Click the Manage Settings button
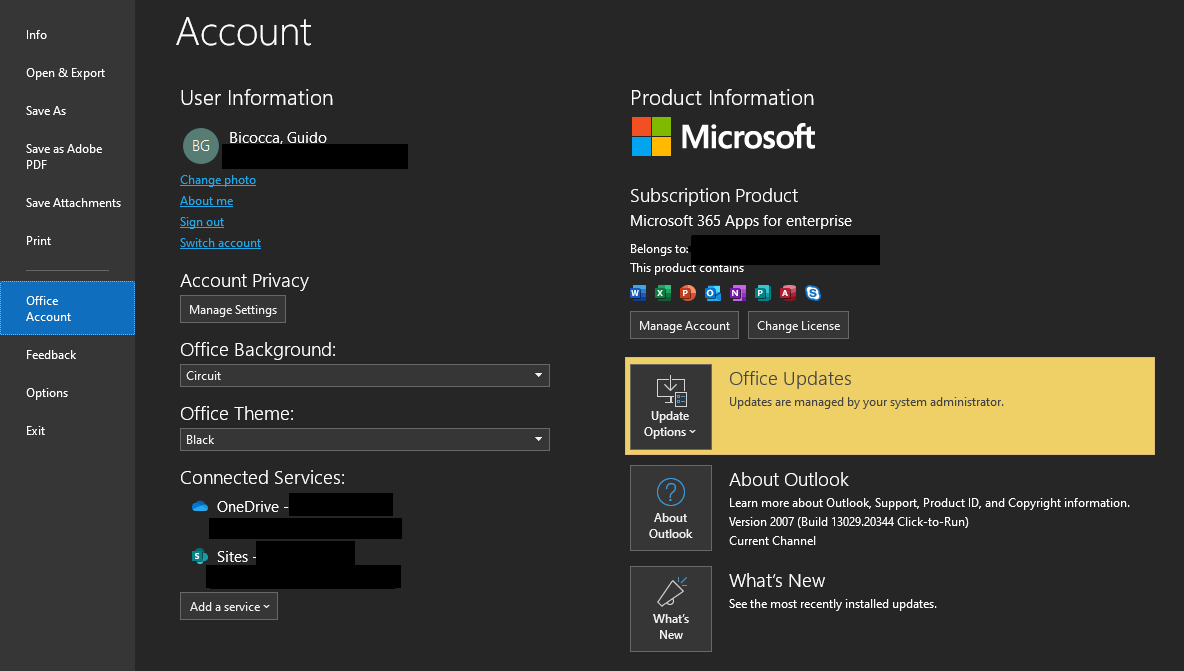Image resolution: width=1184 pixels, height=671 pixels. (233, 309)
